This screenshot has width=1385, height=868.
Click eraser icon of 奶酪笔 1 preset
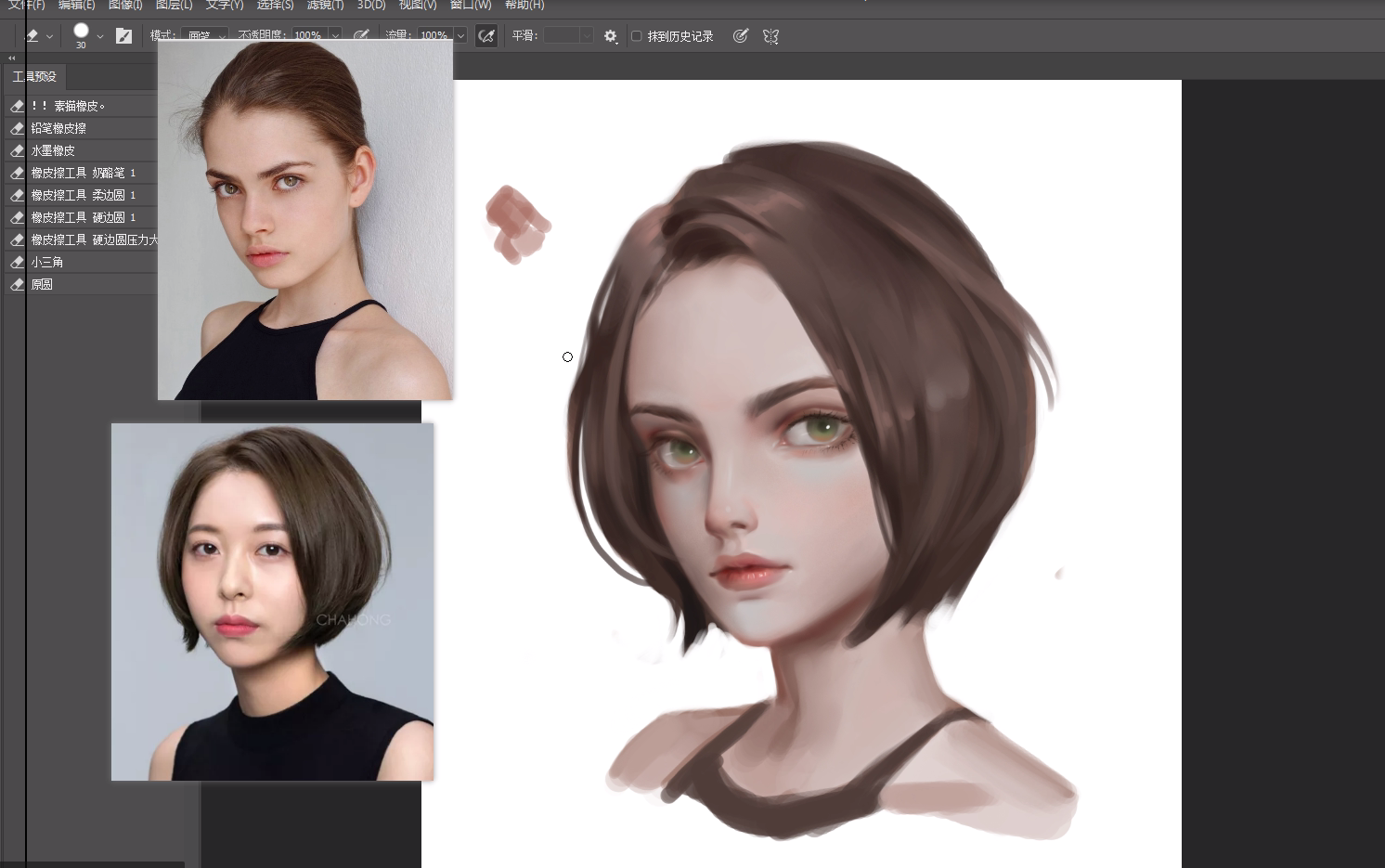pyautogui.click(x=17, y=173)
